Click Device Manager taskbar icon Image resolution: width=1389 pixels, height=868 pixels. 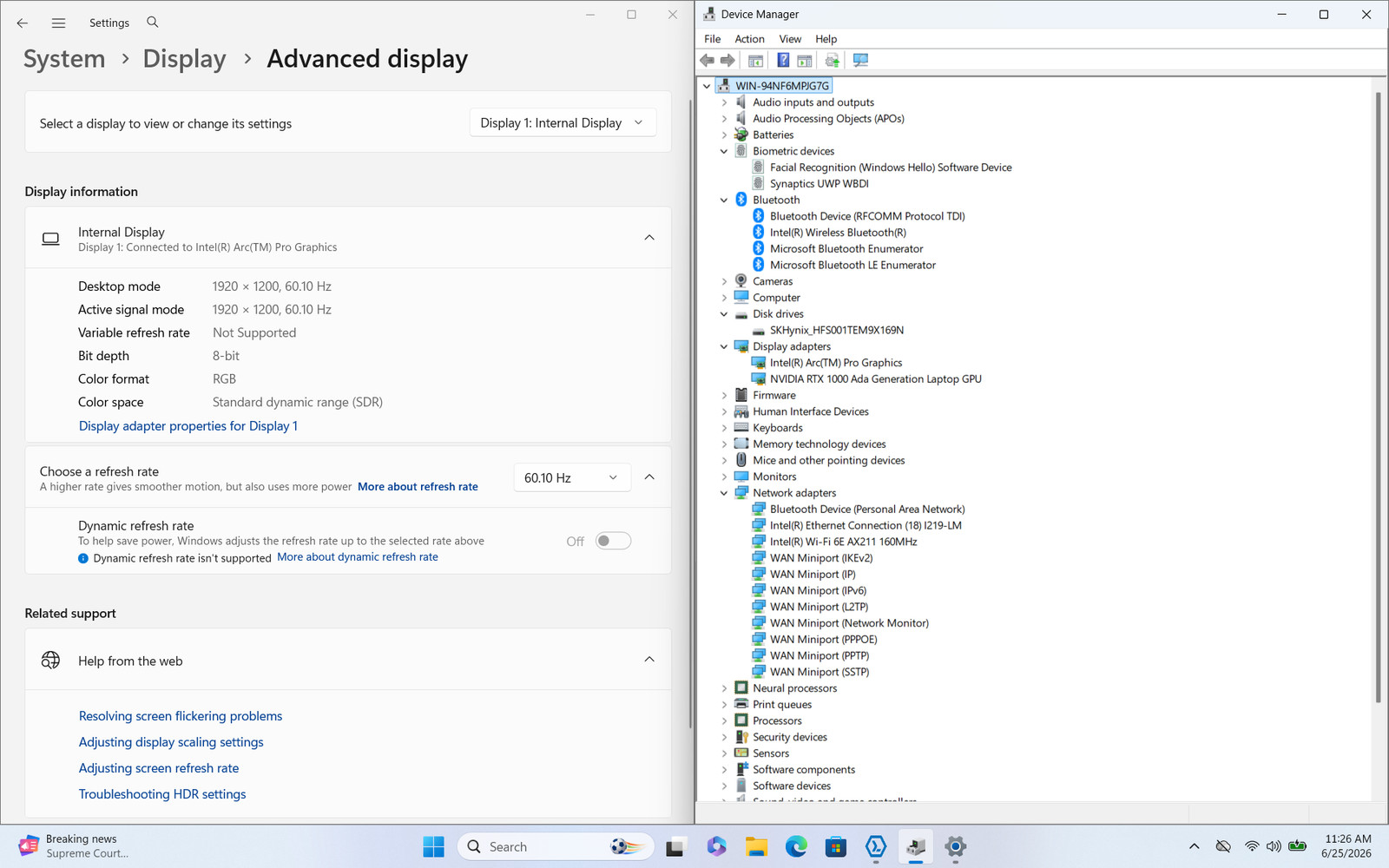point(916,846)
